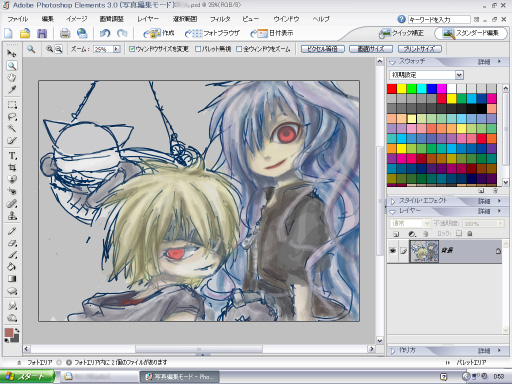Toggle the lock transparent pixels icon
The image size is (512, 384).
(x=459, y=234)
